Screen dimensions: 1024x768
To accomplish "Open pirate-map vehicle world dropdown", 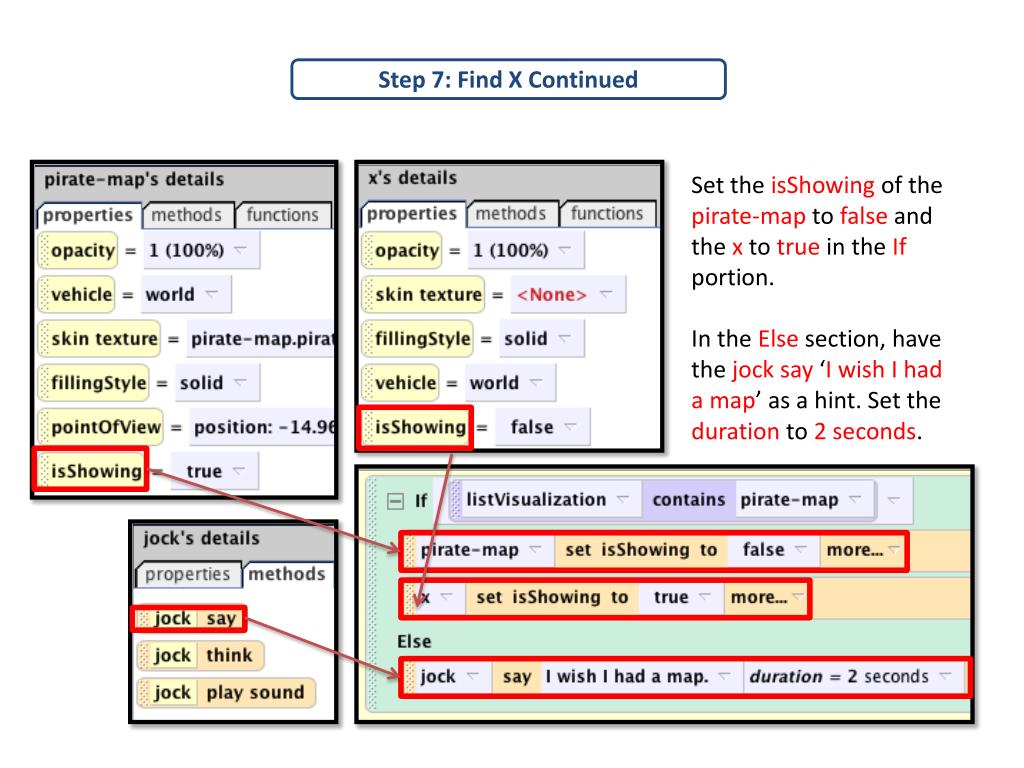I will tap(187, 295).
